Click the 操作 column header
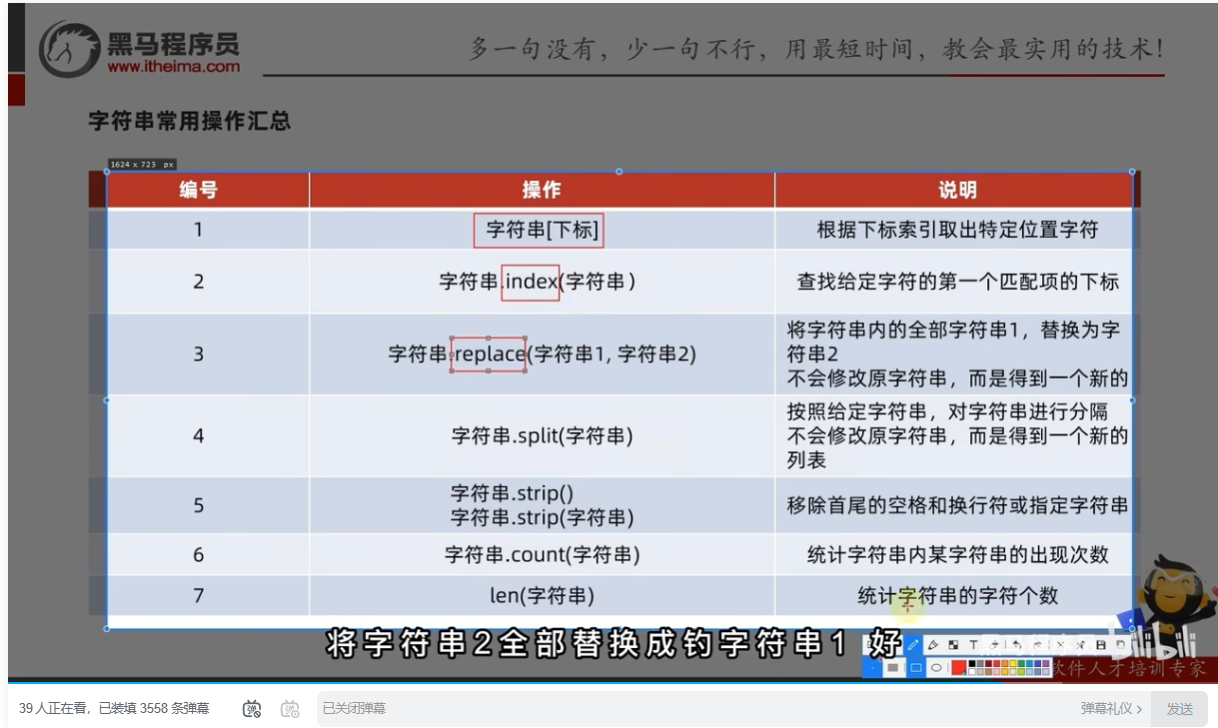 pyautogui.click(x=542, y=190)
